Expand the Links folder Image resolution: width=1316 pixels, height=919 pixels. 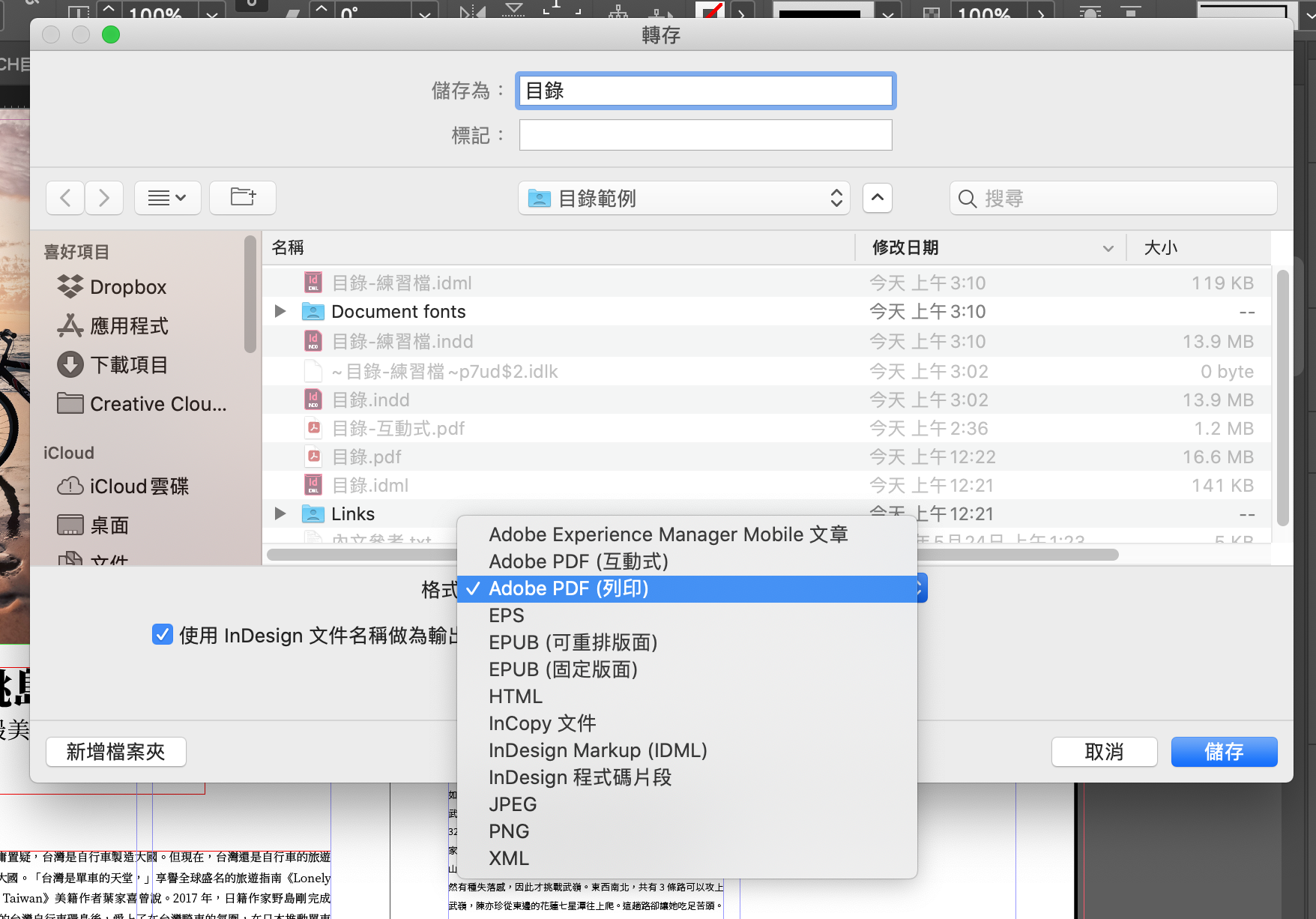[x=280, y=513]
